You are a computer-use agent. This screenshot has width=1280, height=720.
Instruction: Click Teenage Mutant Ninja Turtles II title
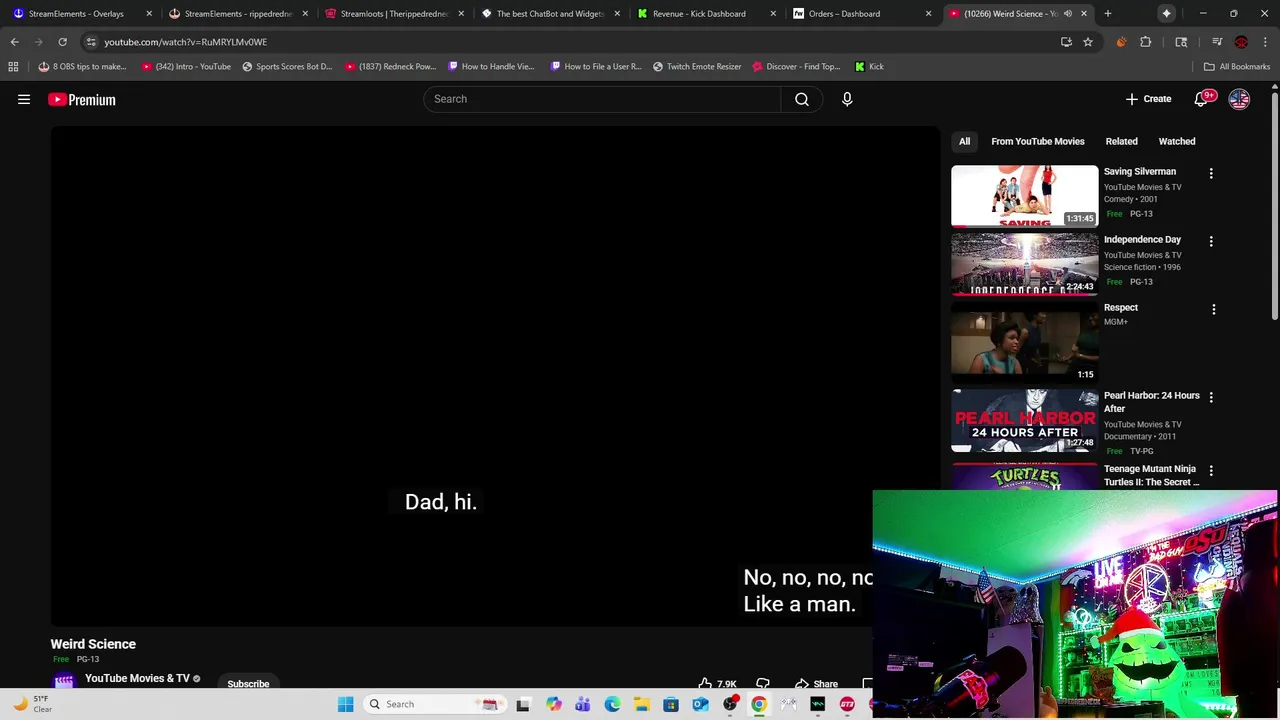click(1152, 475)
